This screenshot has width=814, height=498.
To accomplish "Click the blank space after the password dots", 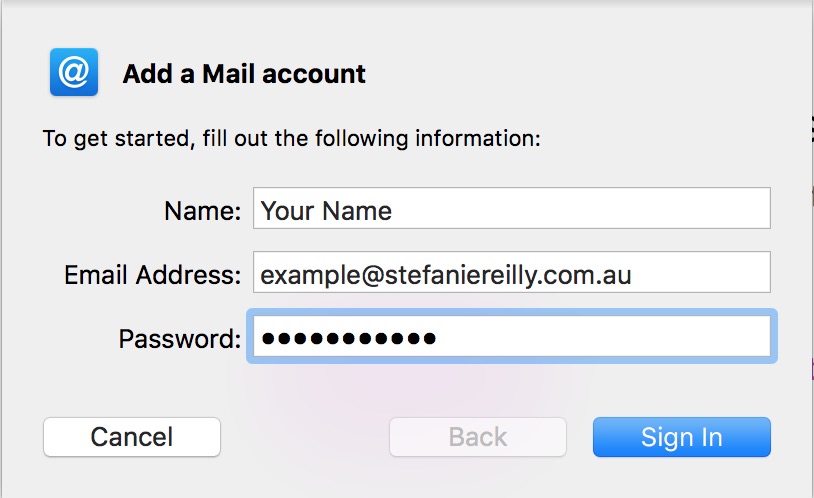I will pos(602,337).
